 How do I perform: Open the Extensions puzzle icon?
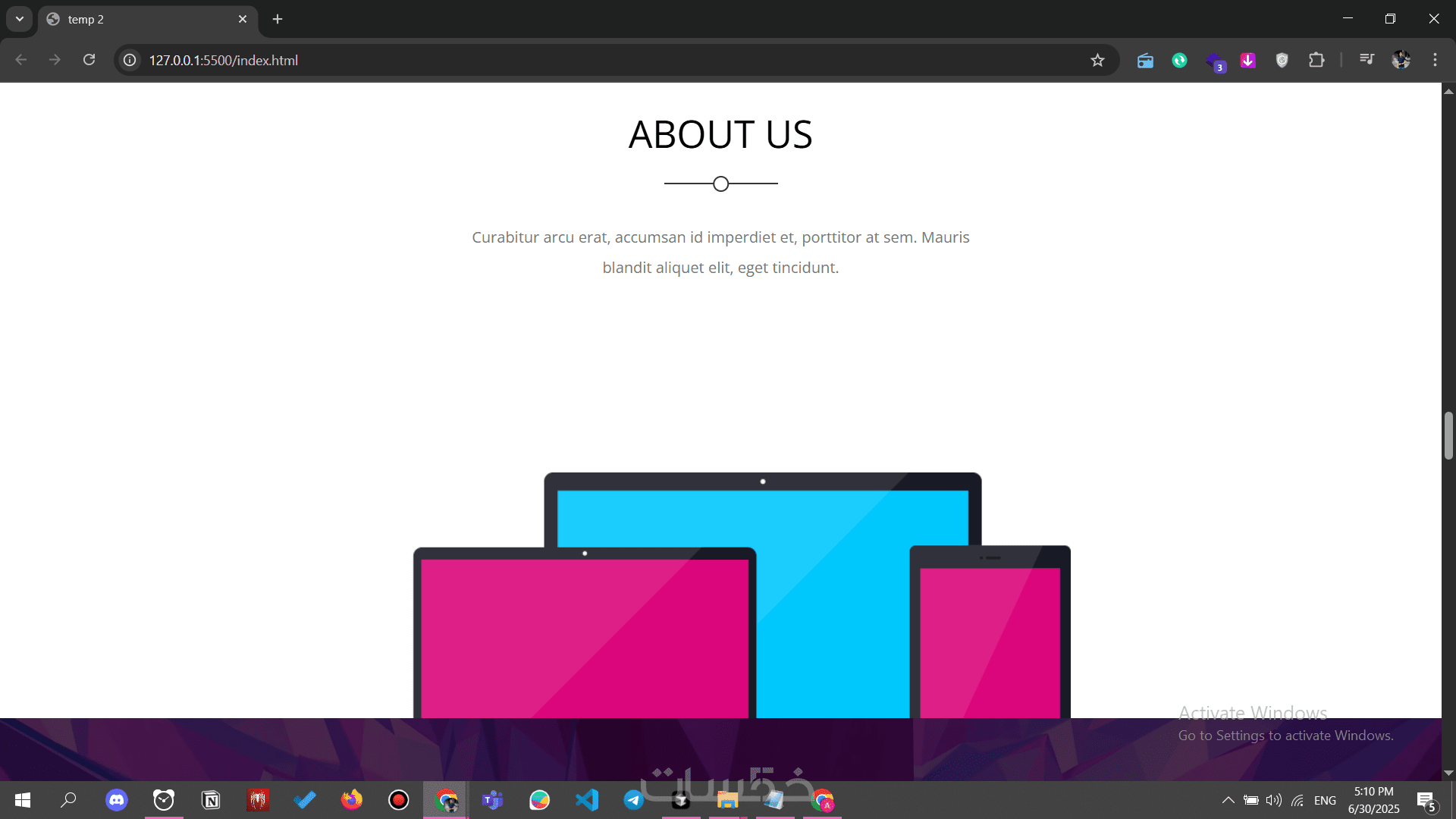tap(1316, 60)
